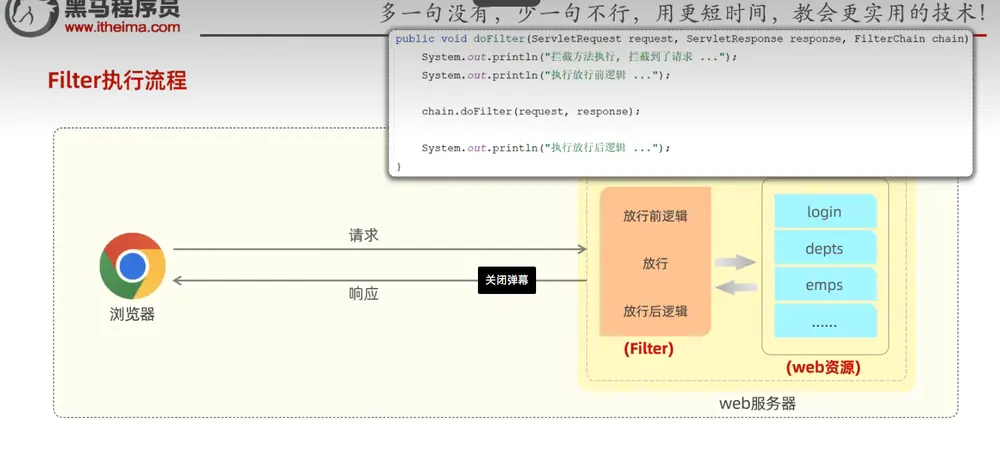The image size is (1000, 465).
Task: Click the red (web资源) caption
Action: 823,367
